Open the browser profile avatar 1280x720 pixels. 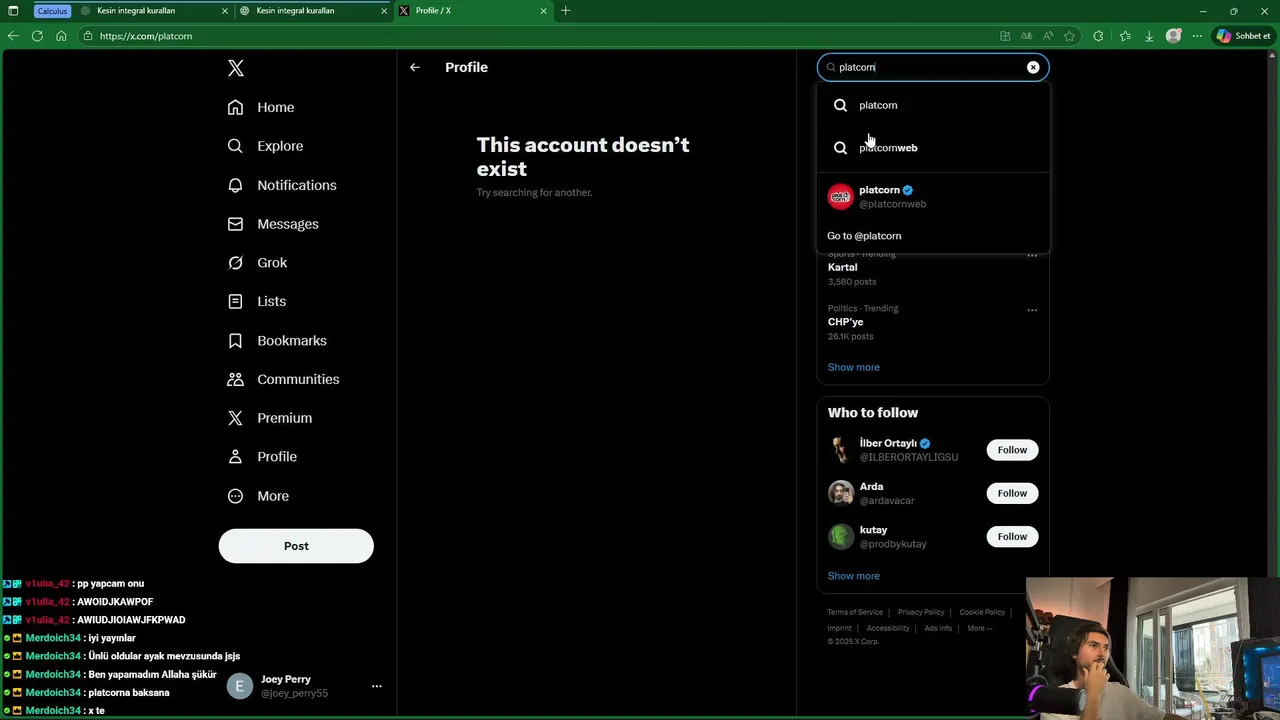click(x=1174, y=36)
